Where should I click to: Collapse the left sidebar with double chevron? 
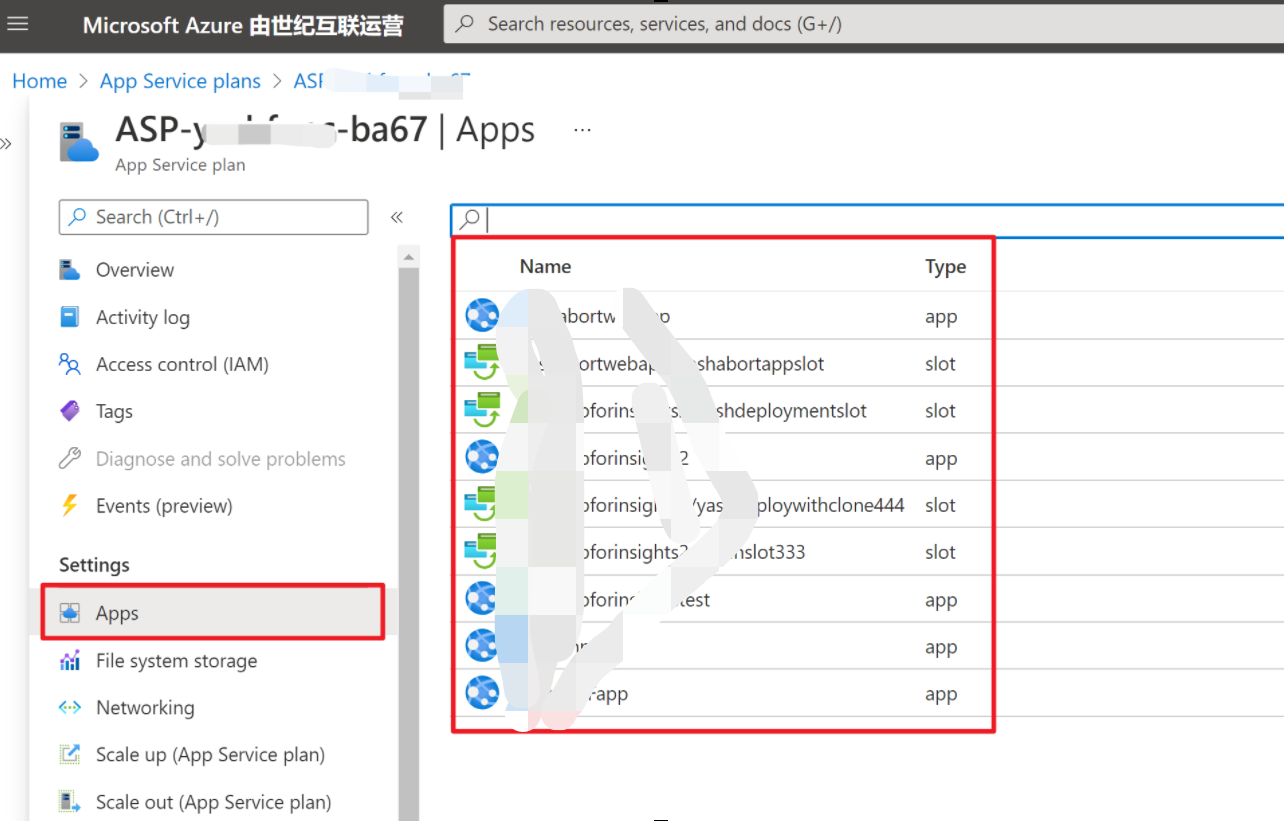tap(397, 217)
